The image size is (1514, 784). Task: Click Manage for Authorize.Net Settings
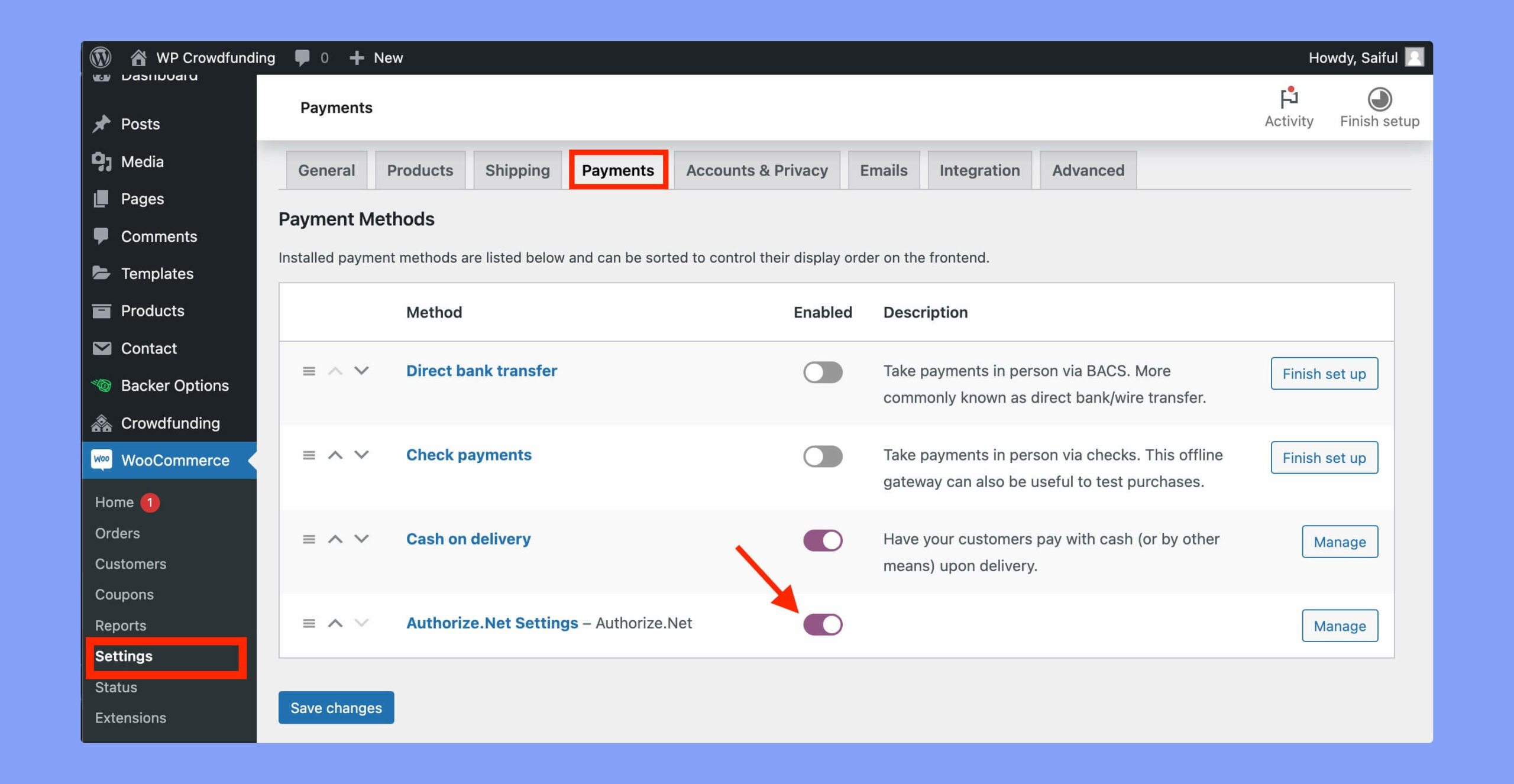[x=1339, y=625]
